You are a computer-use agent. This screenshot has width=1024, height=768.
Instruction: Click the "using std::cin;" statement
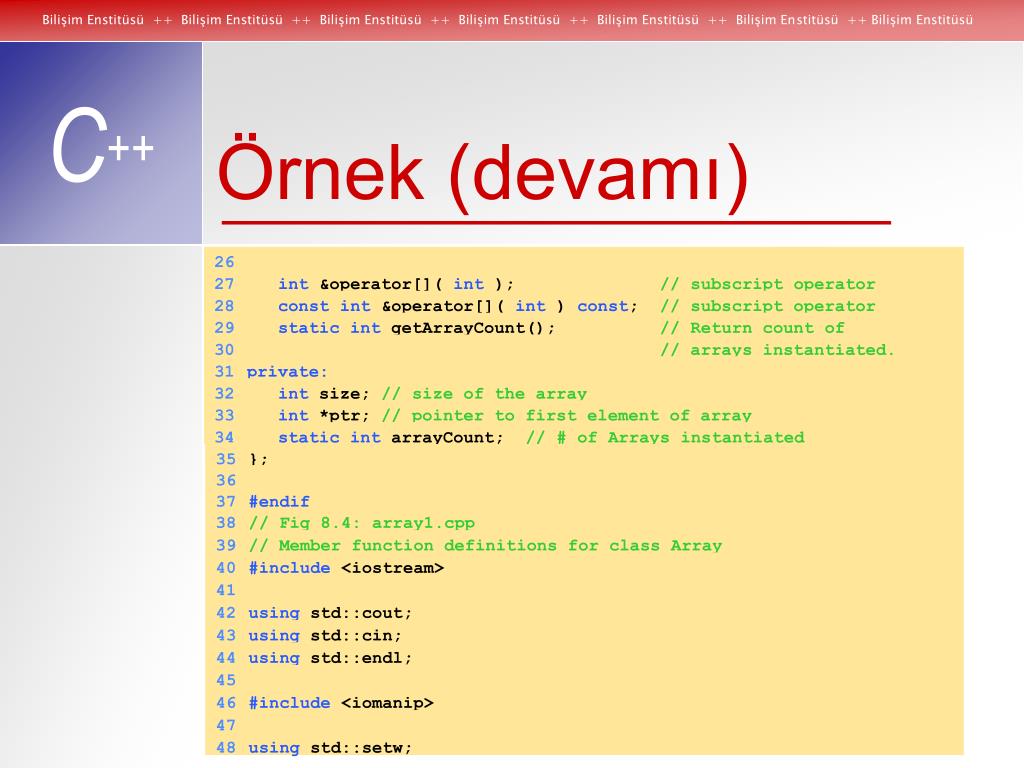coord(325,635)
